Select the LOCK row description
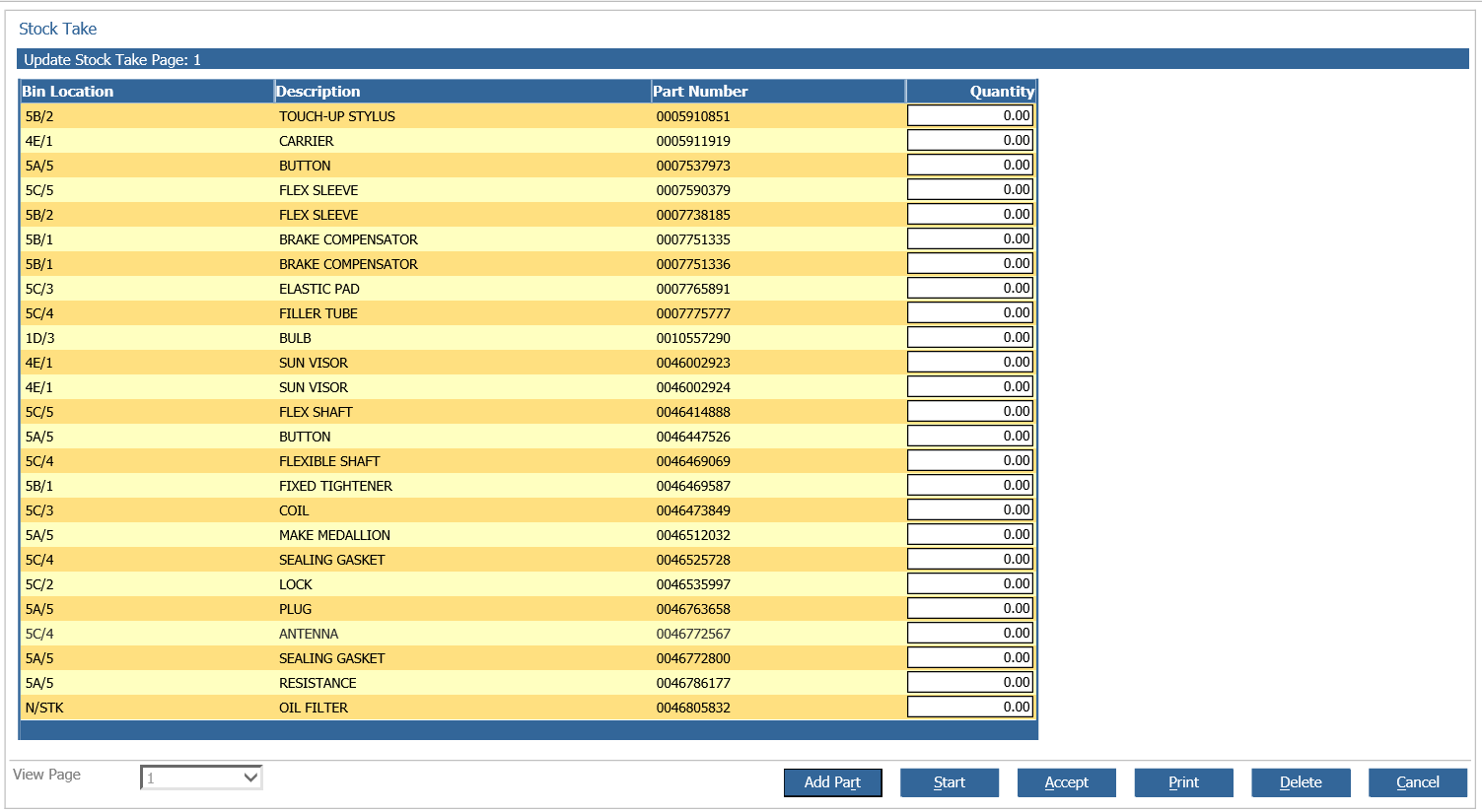This screenshot has width=1482, height=812. coord(296,584)
